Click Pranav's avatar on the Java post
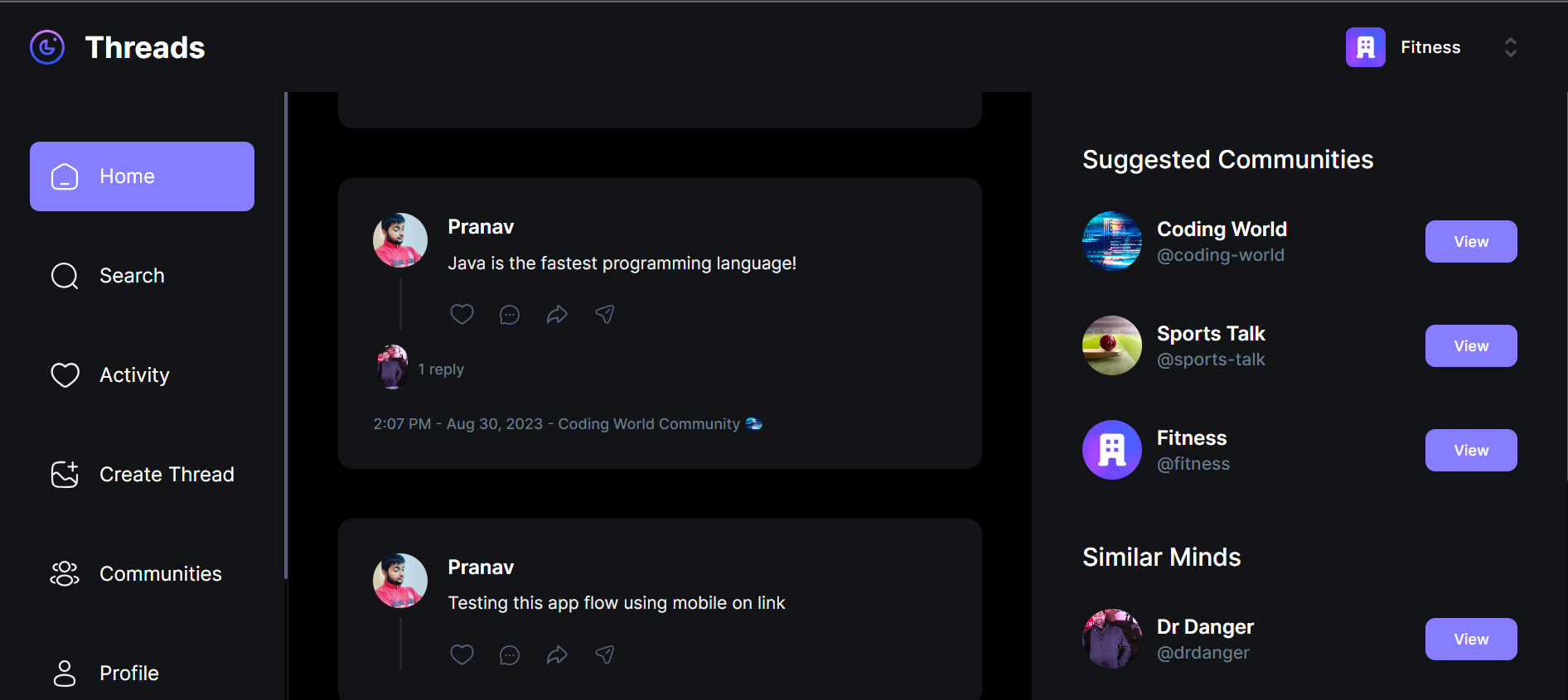The width and height of the screenshot is (1568, 700). pyautogui.click(x=400, y=240)
